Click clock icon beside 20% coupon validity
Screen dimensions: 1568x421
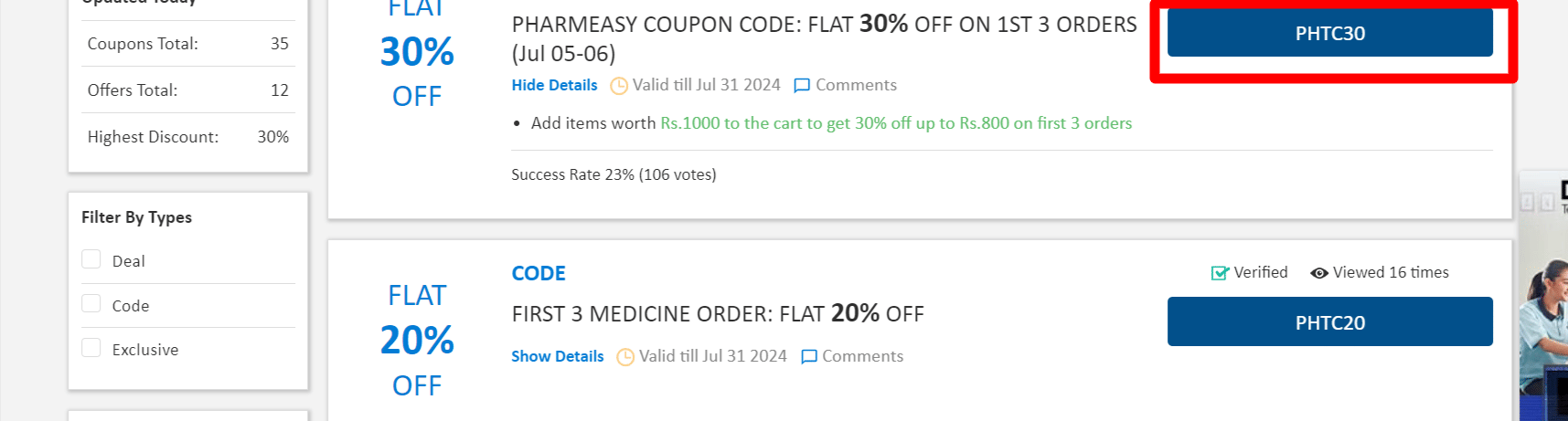(x=625, y=357)
